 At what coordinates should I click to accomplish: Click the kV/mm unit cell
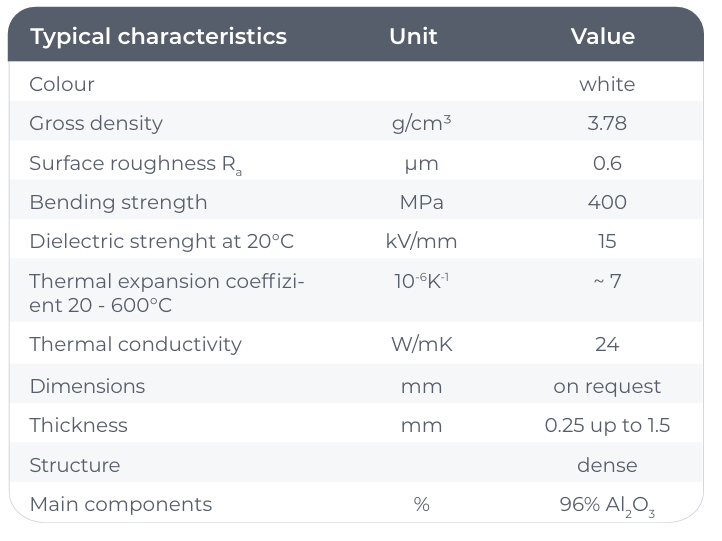(x=421, y=242)
